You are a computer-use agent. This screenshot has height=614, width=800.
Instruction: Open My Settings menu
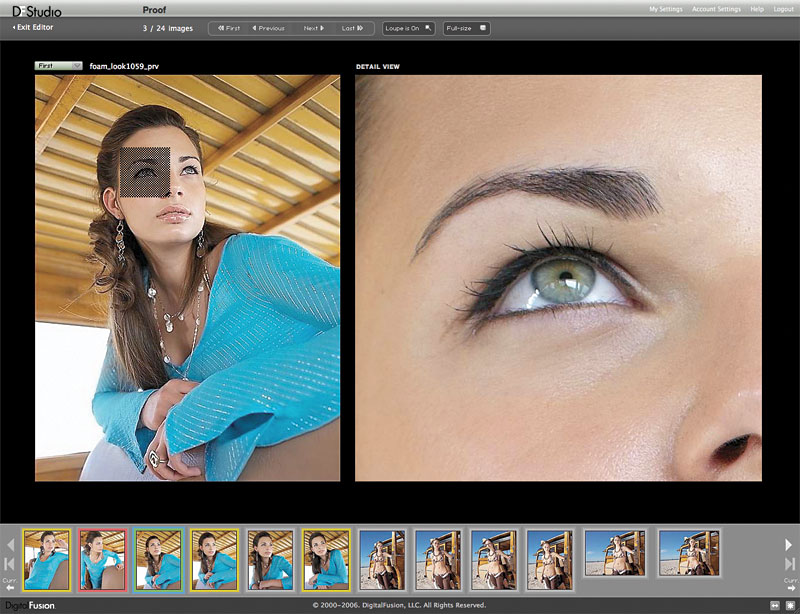[666, 9]
